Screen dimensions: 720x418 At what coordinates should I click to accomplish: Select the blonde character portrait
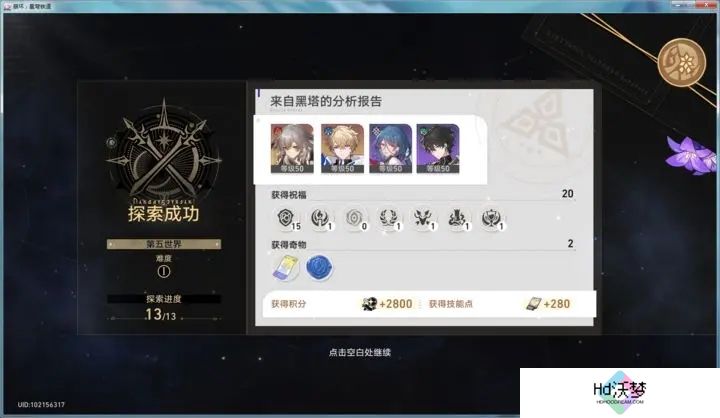[x=342, y=148]
